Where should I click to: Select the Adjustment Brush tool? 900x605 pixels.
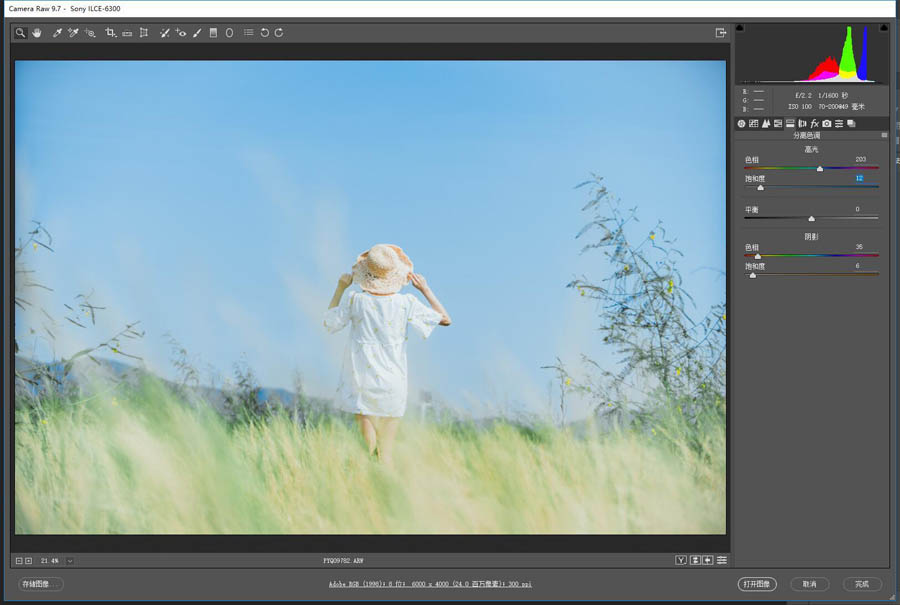(197, 33)
